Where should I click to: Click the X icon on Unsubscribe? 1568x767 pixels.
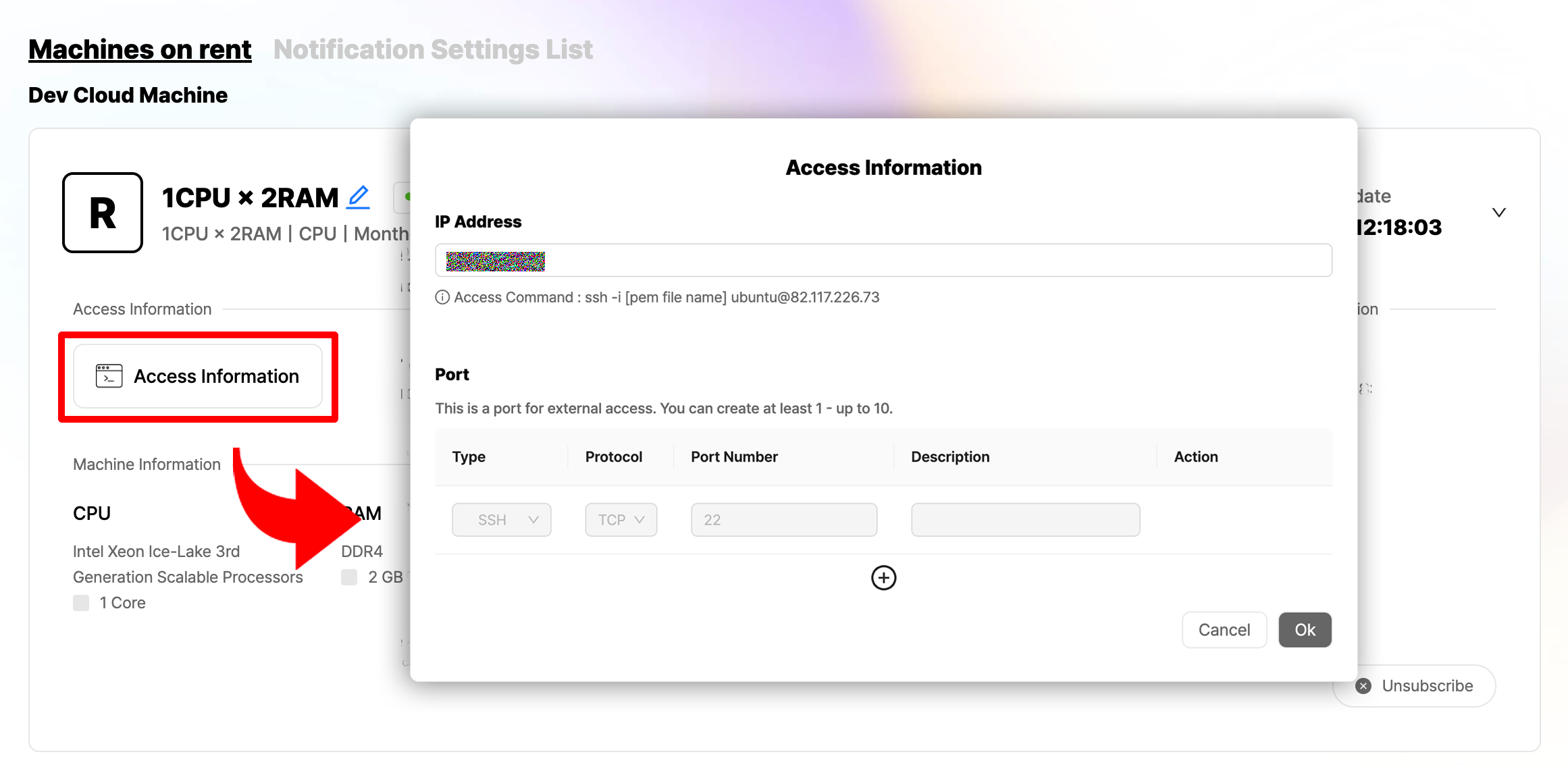(x=1363, y=686)
